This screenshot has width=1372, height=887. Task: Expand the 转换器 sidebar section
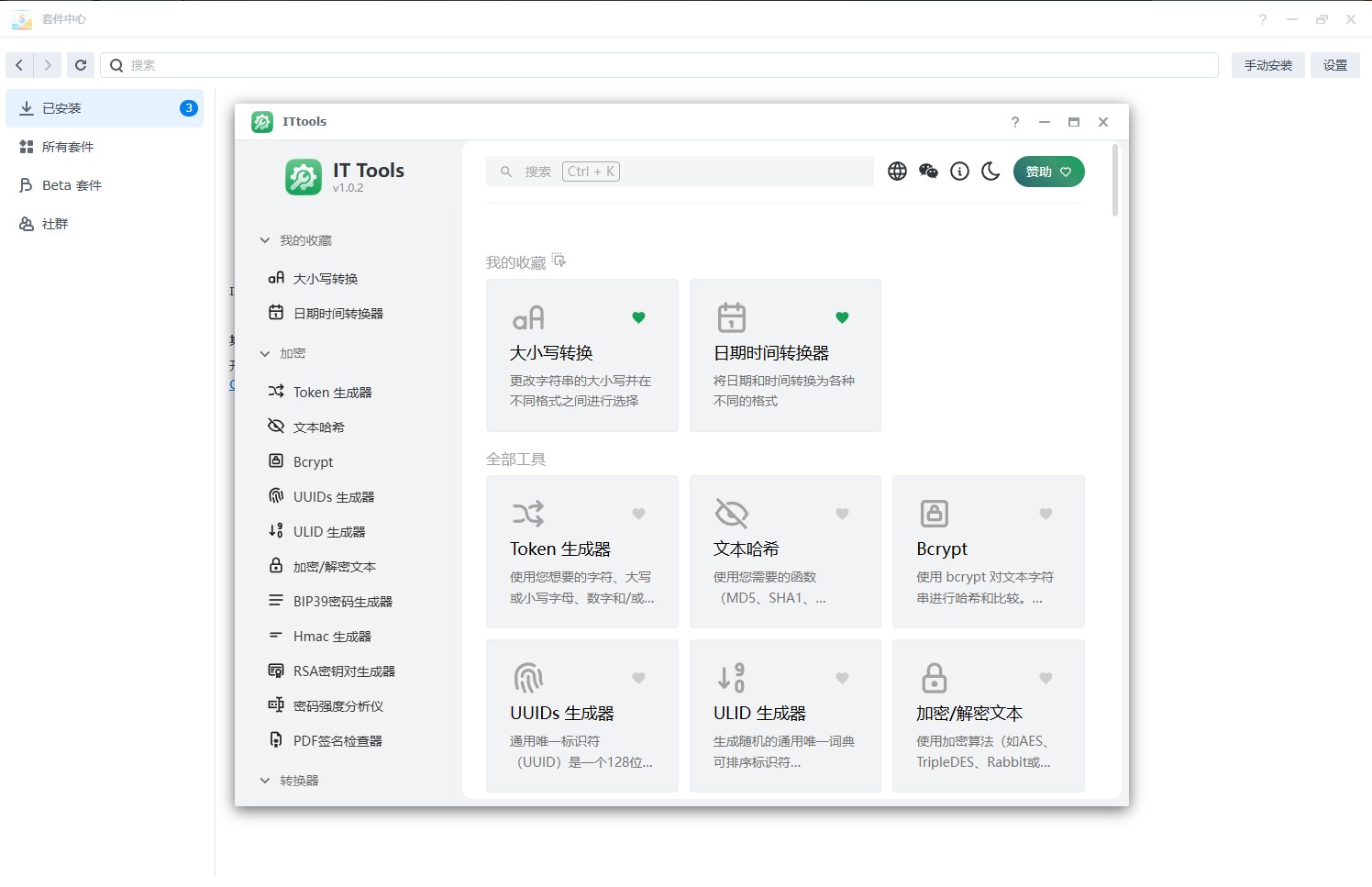(x=265, y=781)
